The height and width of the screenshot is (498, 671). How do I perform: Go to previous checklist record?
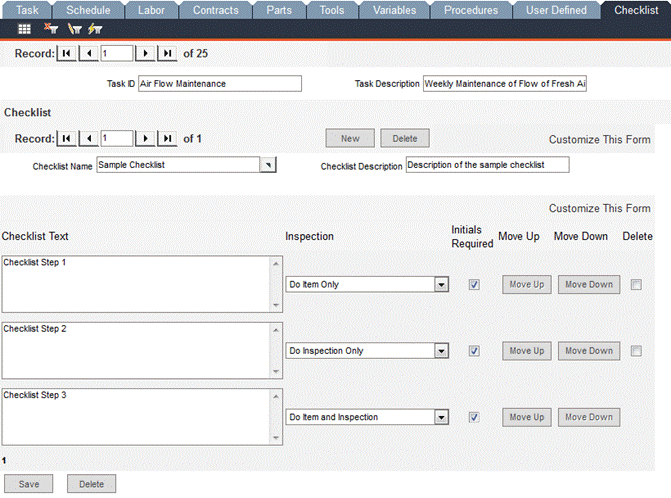tap(88, 138)
